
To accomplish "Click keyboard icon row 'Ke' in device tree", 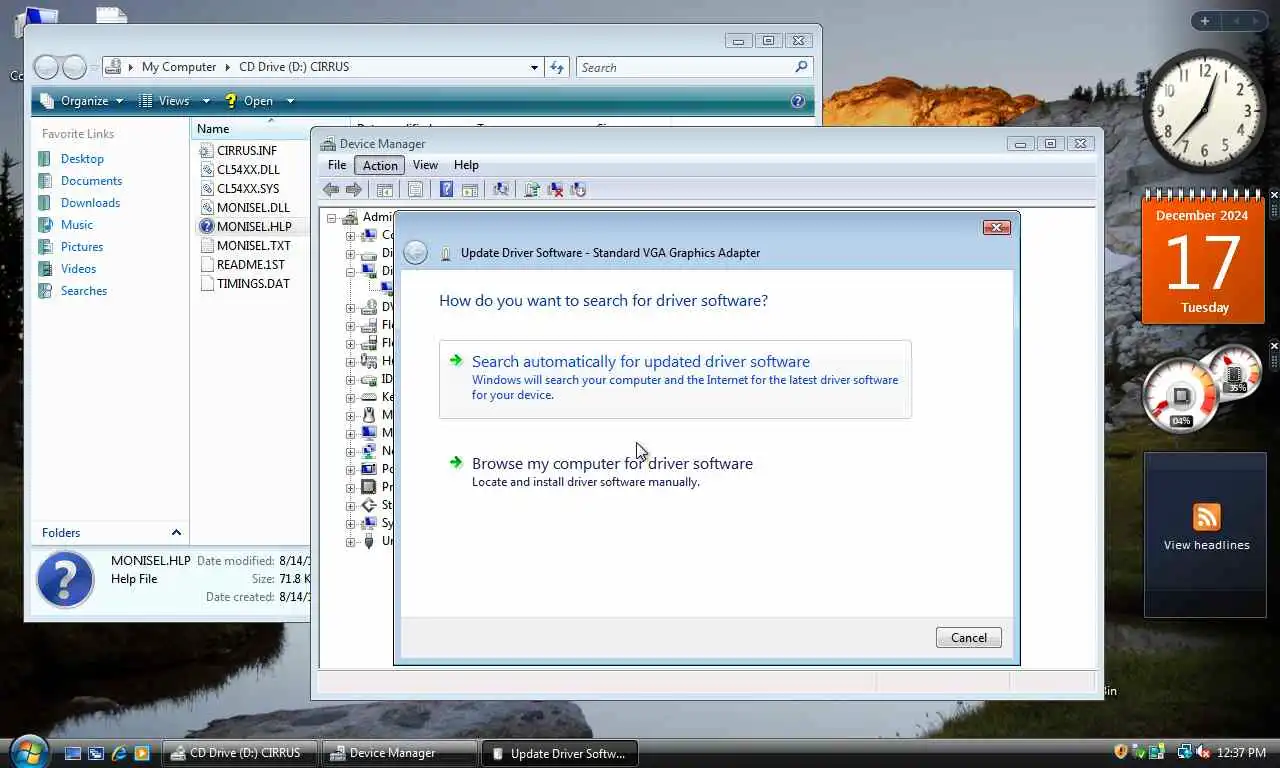I will point(378,397).
